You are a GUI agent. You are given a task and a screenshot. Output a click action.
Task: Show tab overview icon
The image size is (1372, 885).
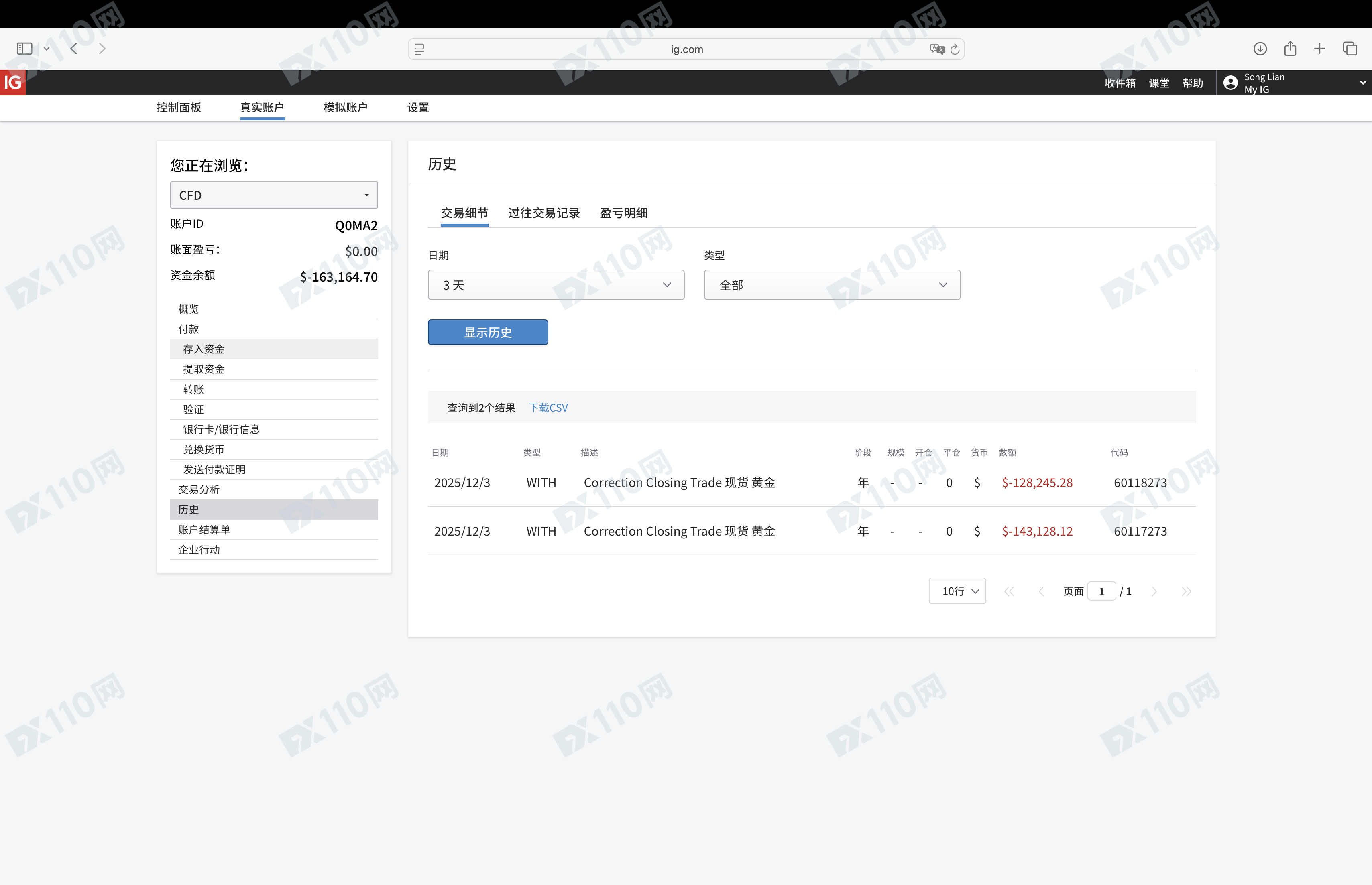(1350, 48)
